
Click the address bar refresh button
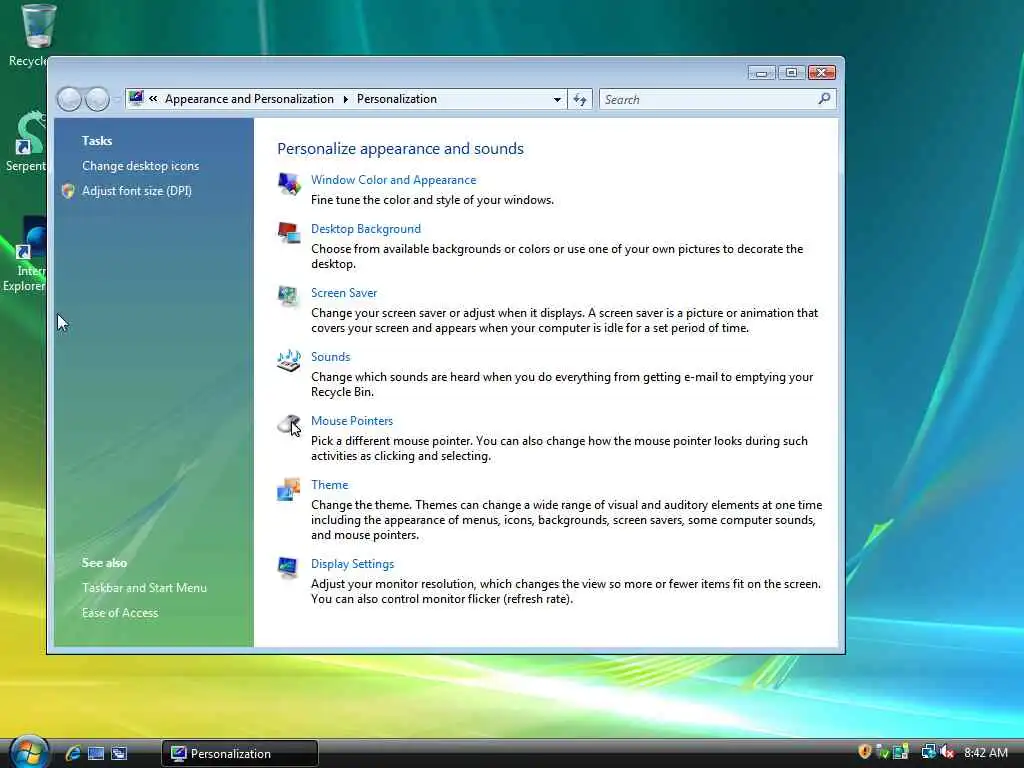click(x=580, y=99)
